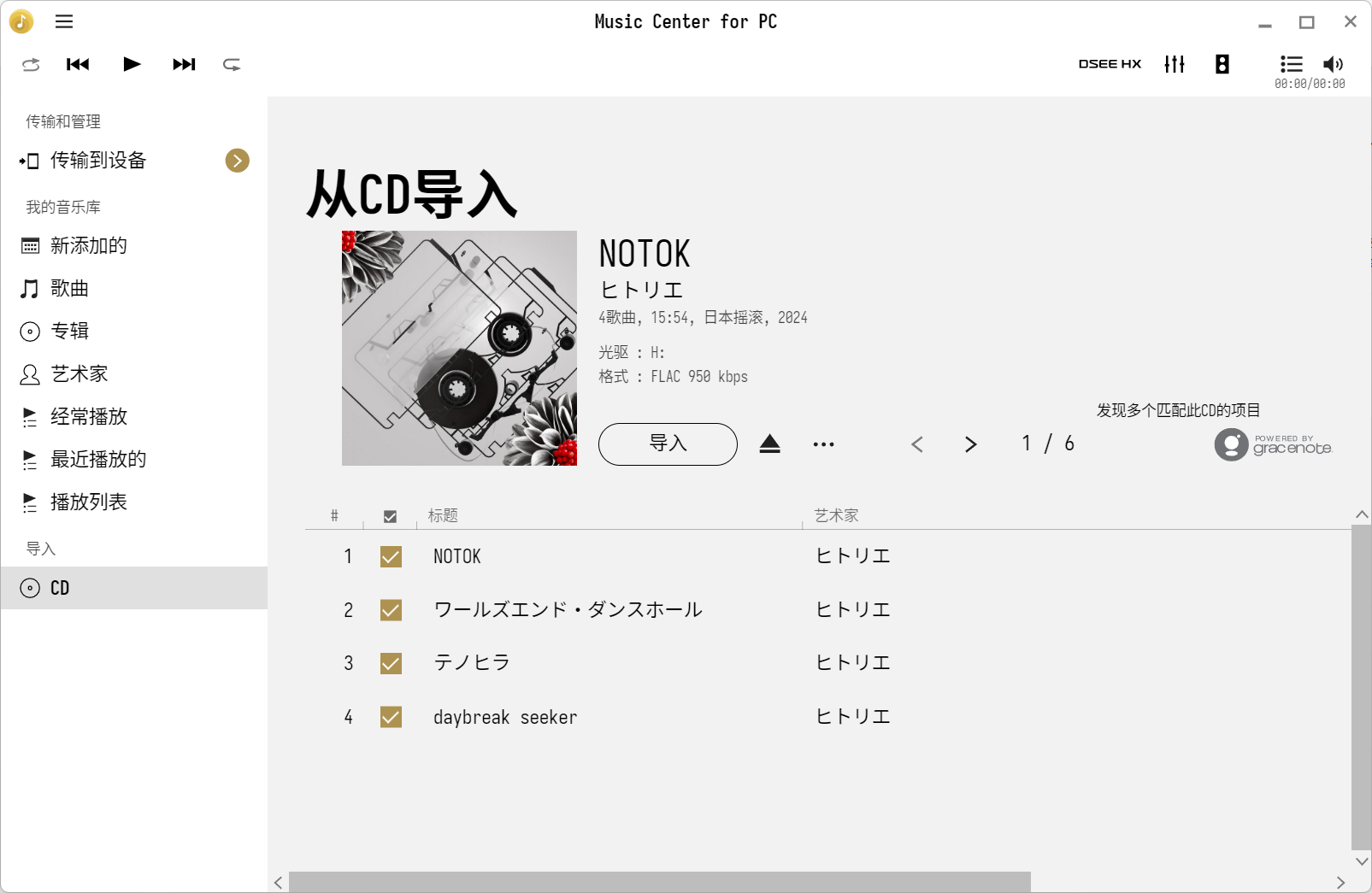Click the large NOTOK album title
Viewport: 1372px width, 893px height.
[x=645, y=254]
